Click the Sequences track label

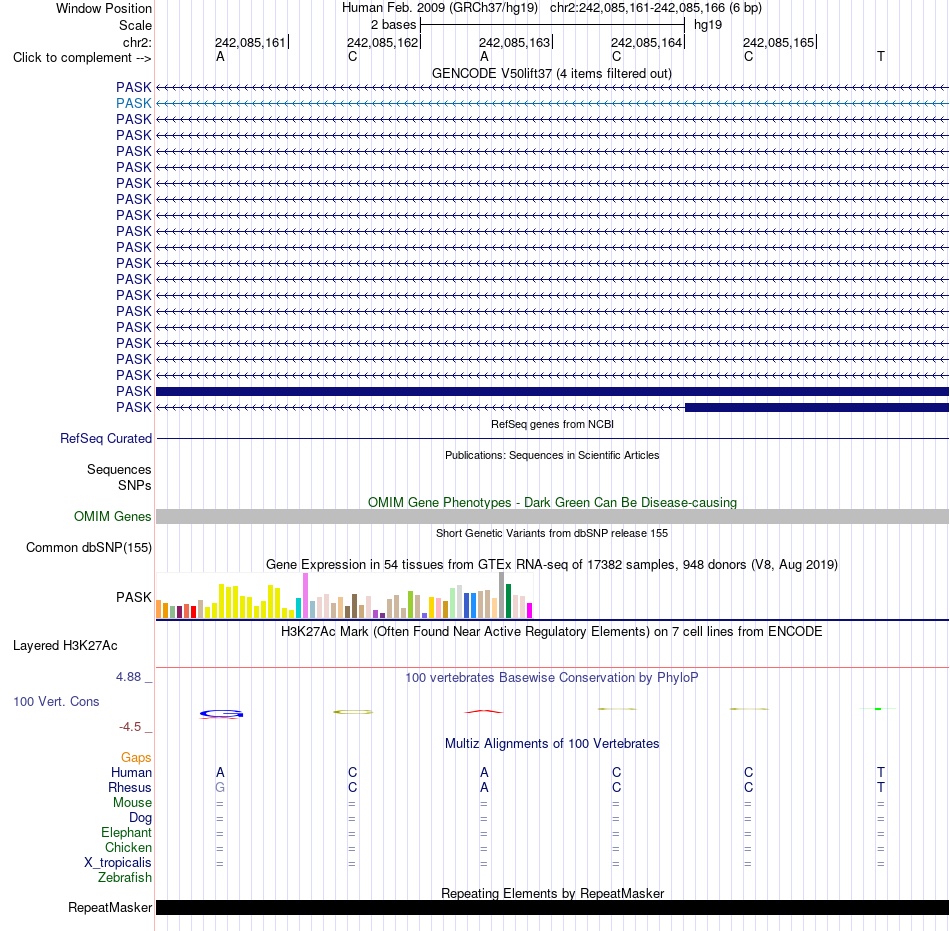coord(119,469)
